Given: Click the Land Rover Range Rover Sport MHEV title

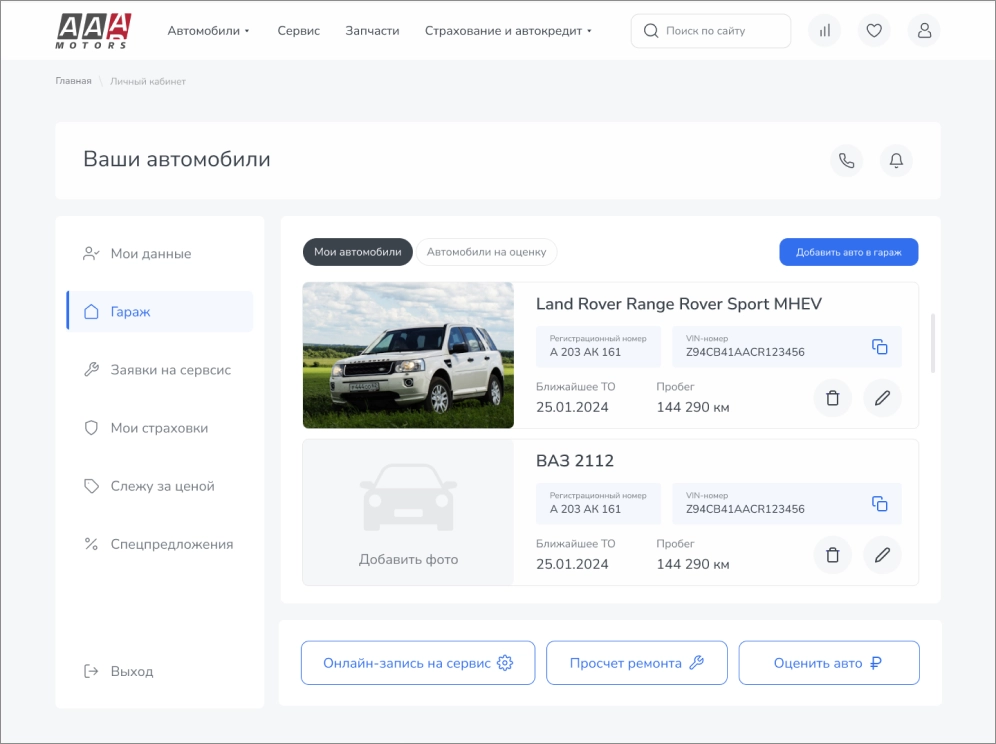Looking at the screenshot, I should (679, 304).
